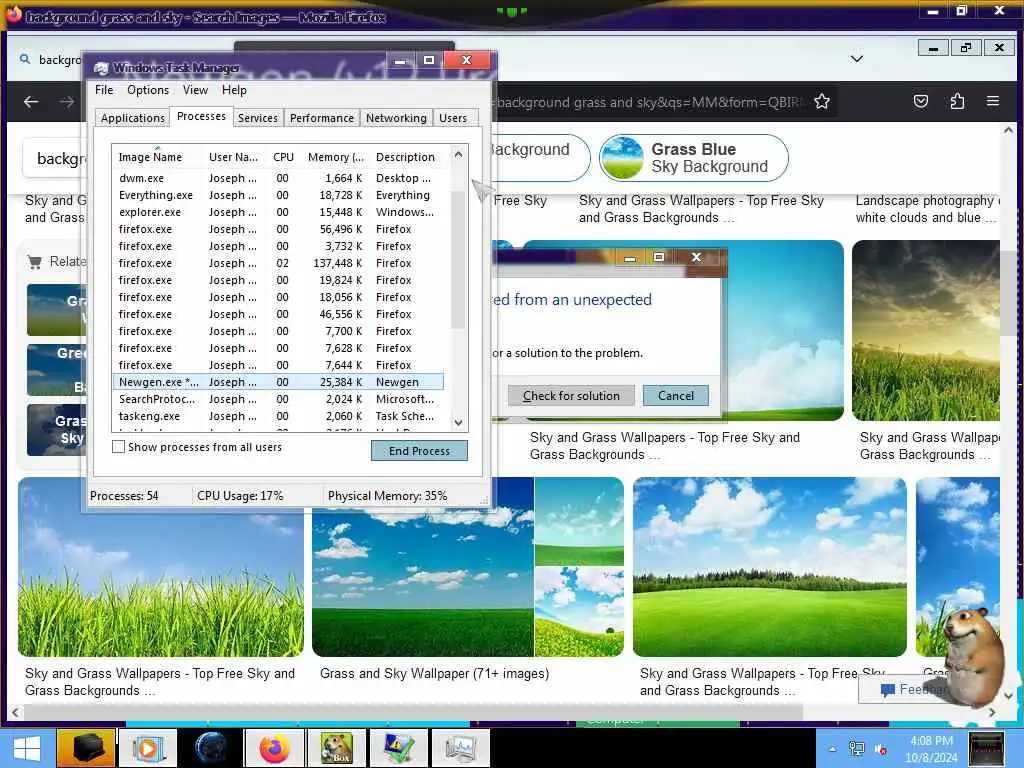Open the list all tabs chevron
Screen dimensions: 1024x768
857,59
